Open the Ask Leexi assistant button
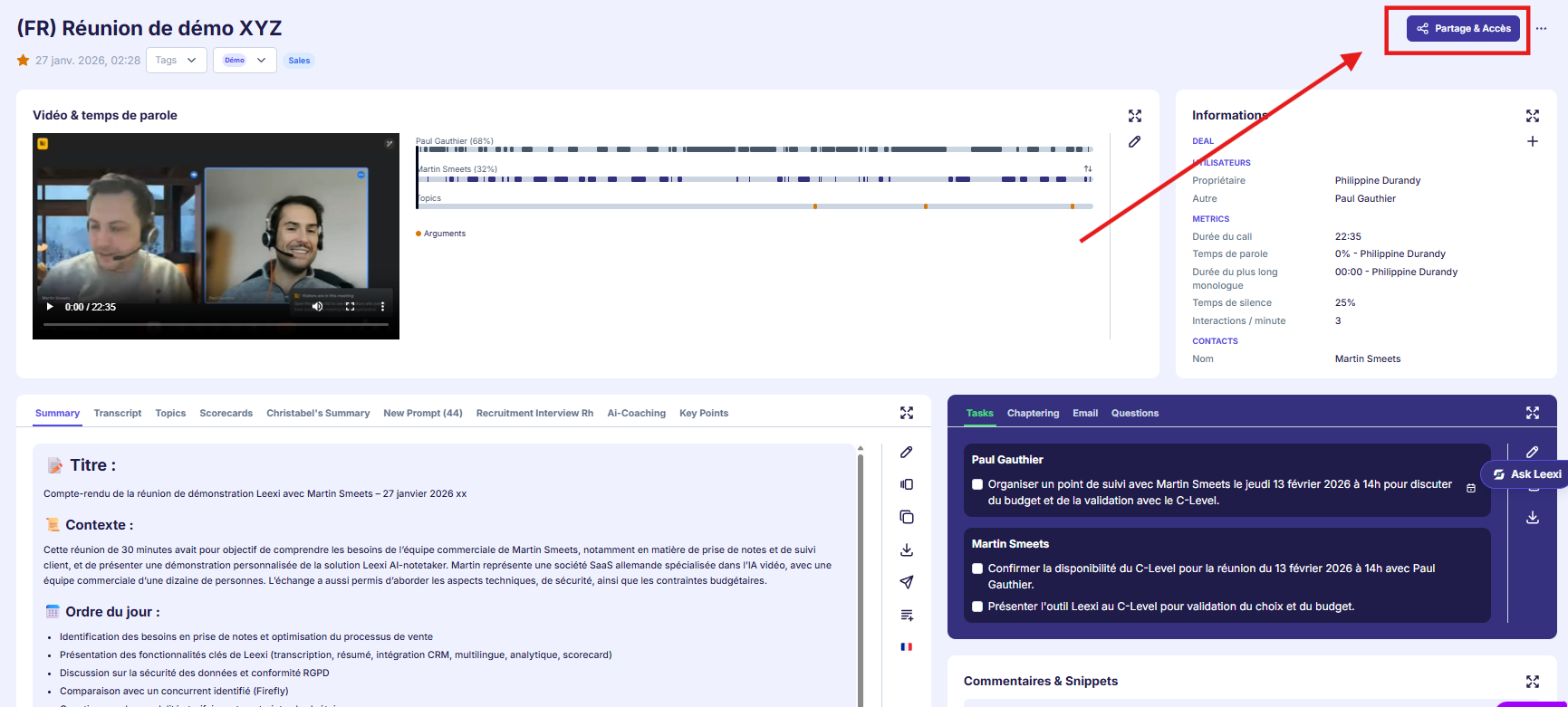Screen dimensions: 1568x707 [x=1527, y=474]
